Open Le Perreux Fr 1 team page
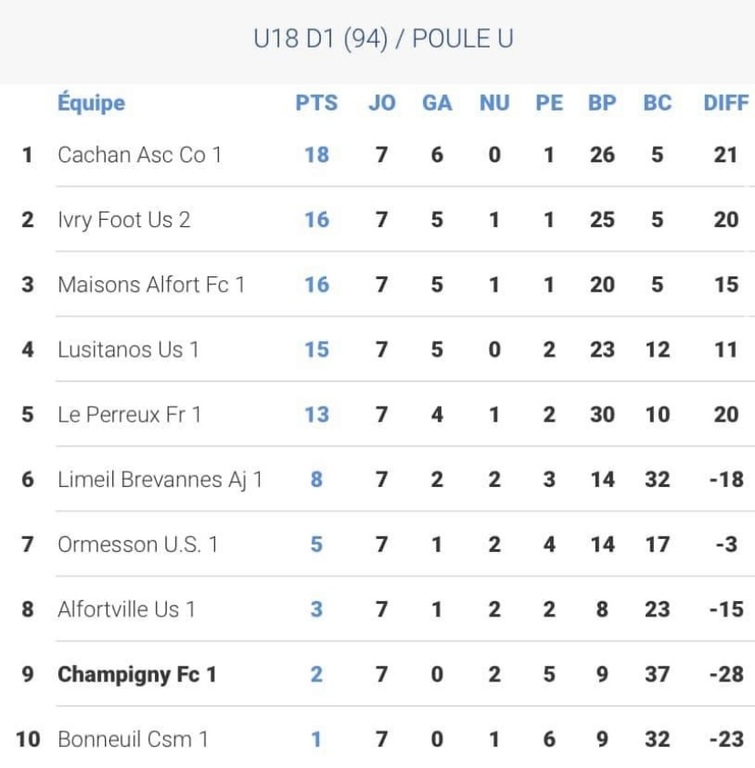Viewport: 755px width, 768px height. [129, 414]
